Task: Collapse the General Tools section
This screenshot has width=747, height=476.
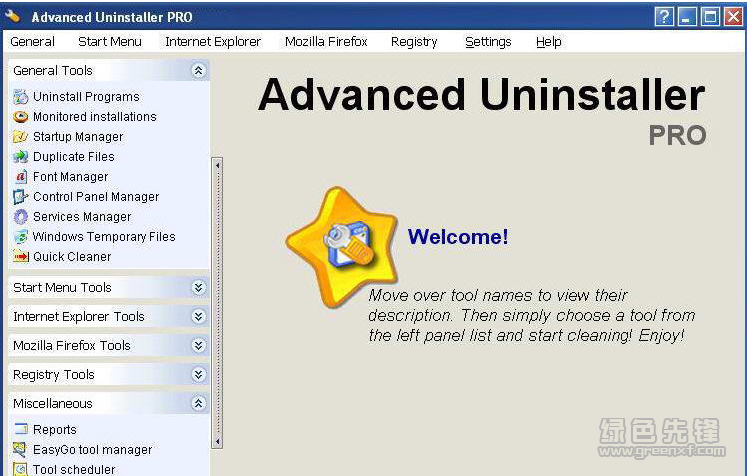Action: [x=198, y=71]
